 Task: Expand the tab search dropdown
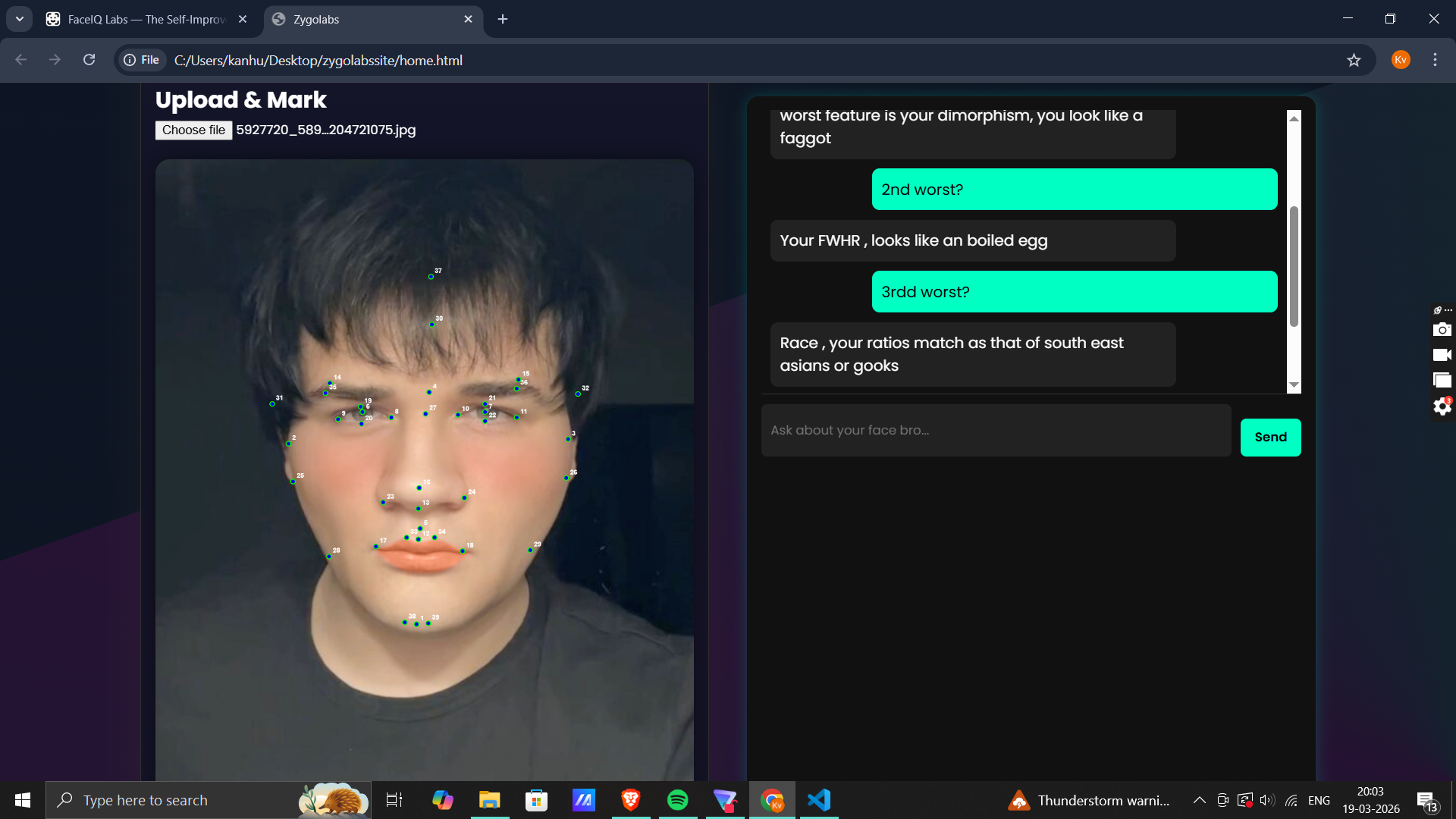coord(20,19)
